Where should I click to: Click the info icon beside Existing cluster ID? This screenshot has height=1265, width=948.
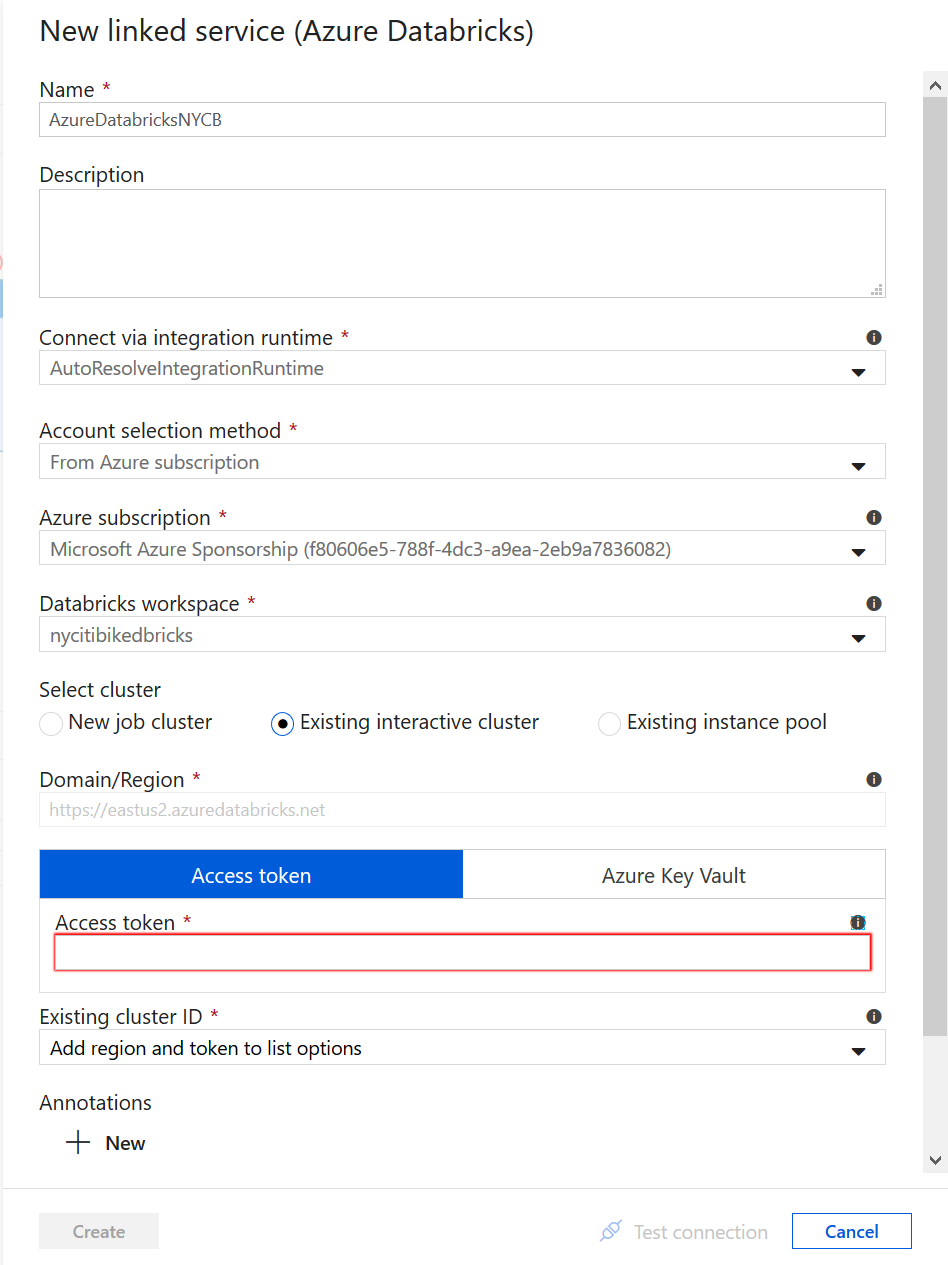pos(874,1016)
